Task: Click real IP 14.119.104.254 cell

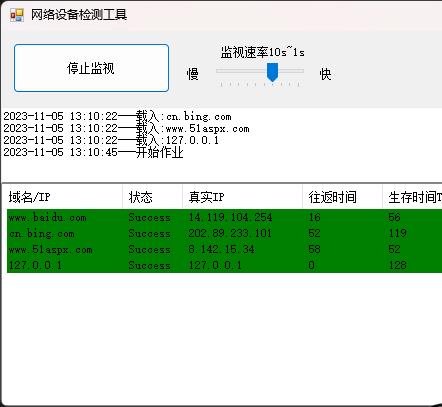Action: coord(230,217)
